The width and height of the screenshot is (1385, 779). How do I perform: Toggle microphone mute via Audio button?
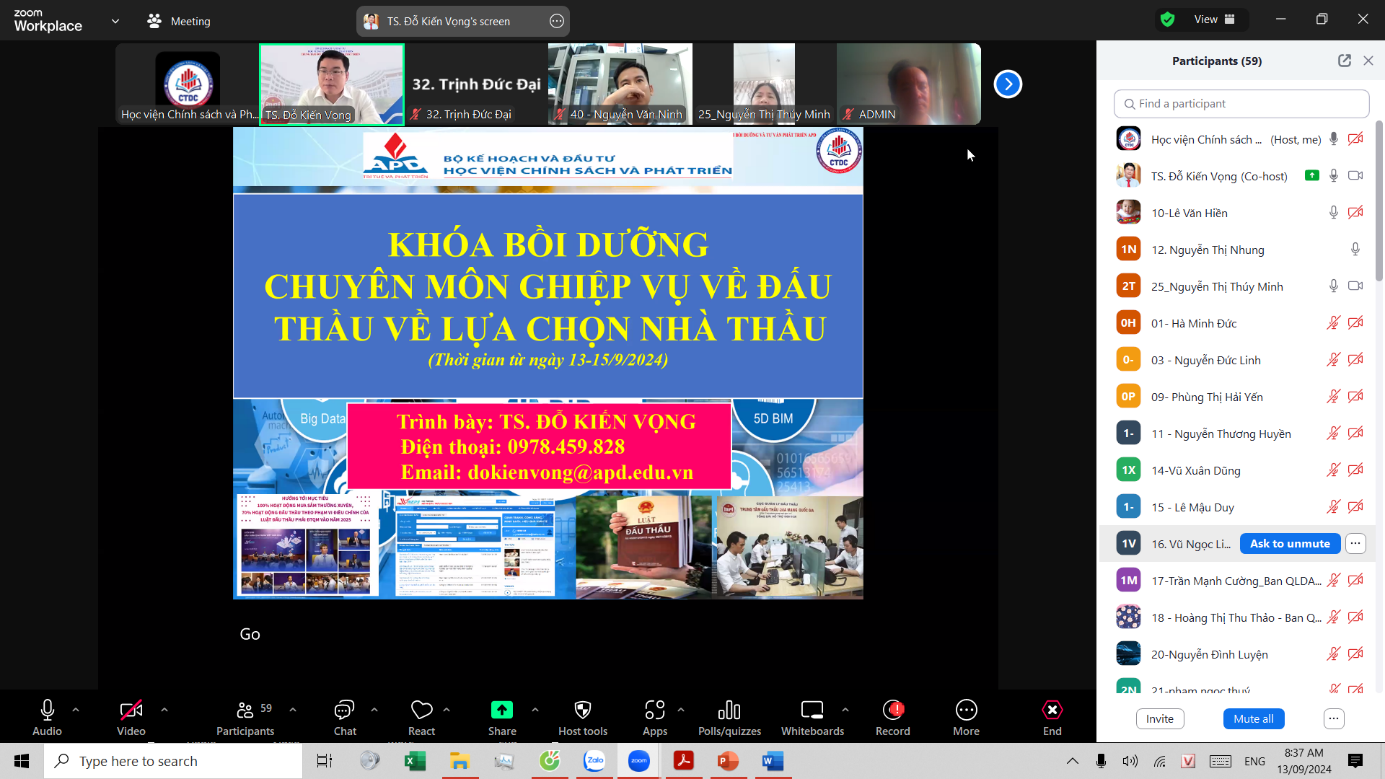(47, 710)
